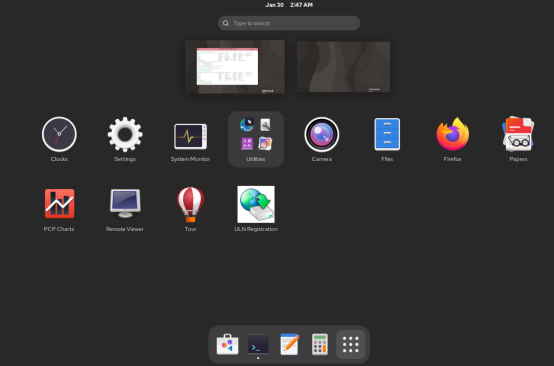The image size is (554, 366).
Task: Open Software store in the dock
Action: pyautogui.click(x=227, y=344)
